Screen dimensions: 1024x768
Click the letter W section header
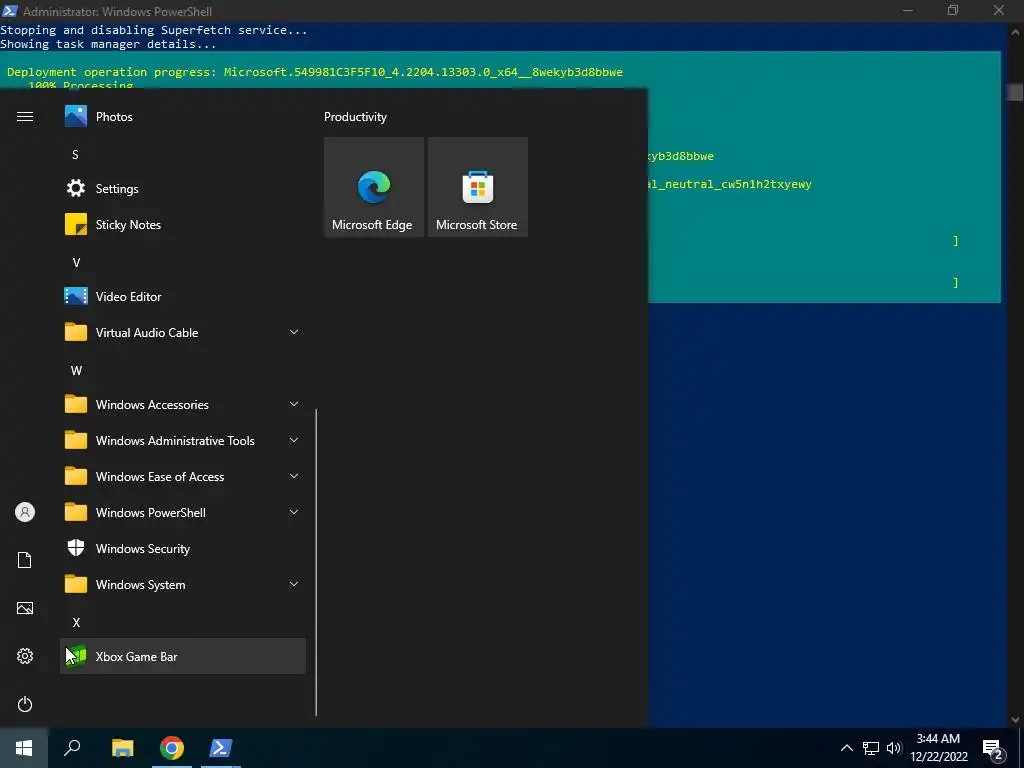(x=76, y=370)
